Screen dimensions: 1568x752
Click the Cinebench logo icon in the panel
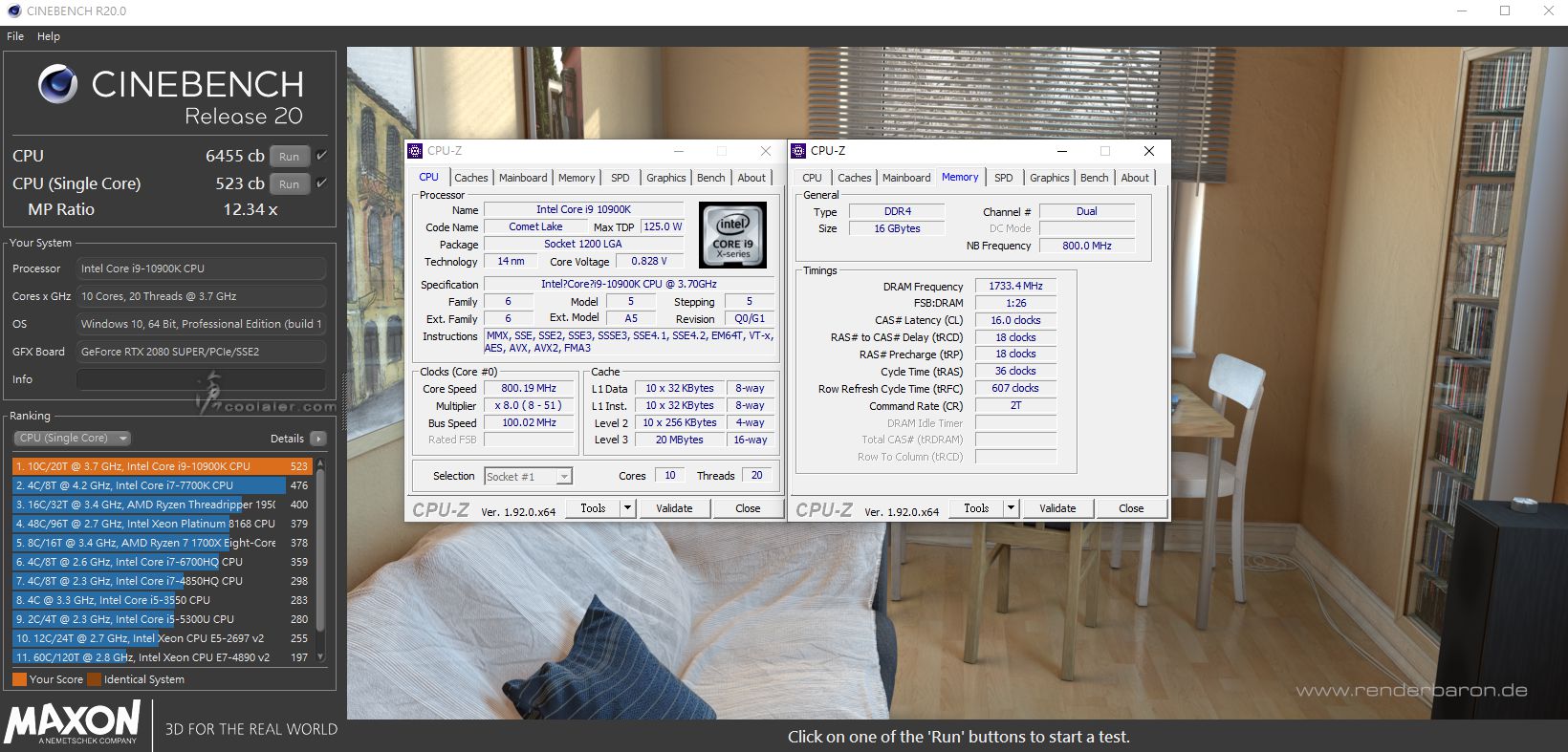coord(57,85)
